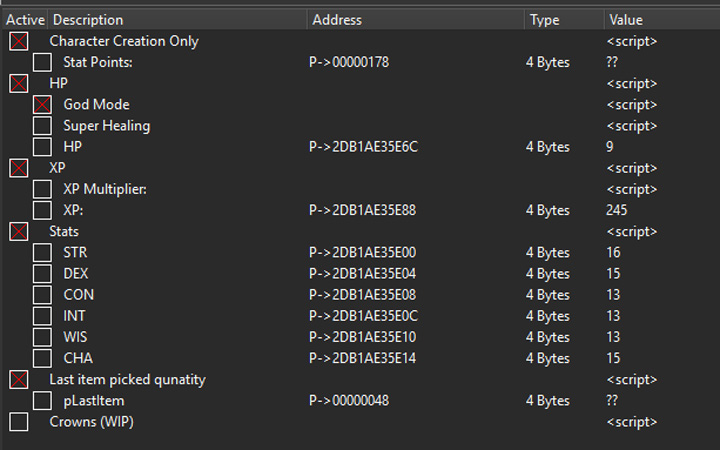Uncheck the Last item picked quantity group
The width and height of the screenshot is (720, 450).
[19, 380]
